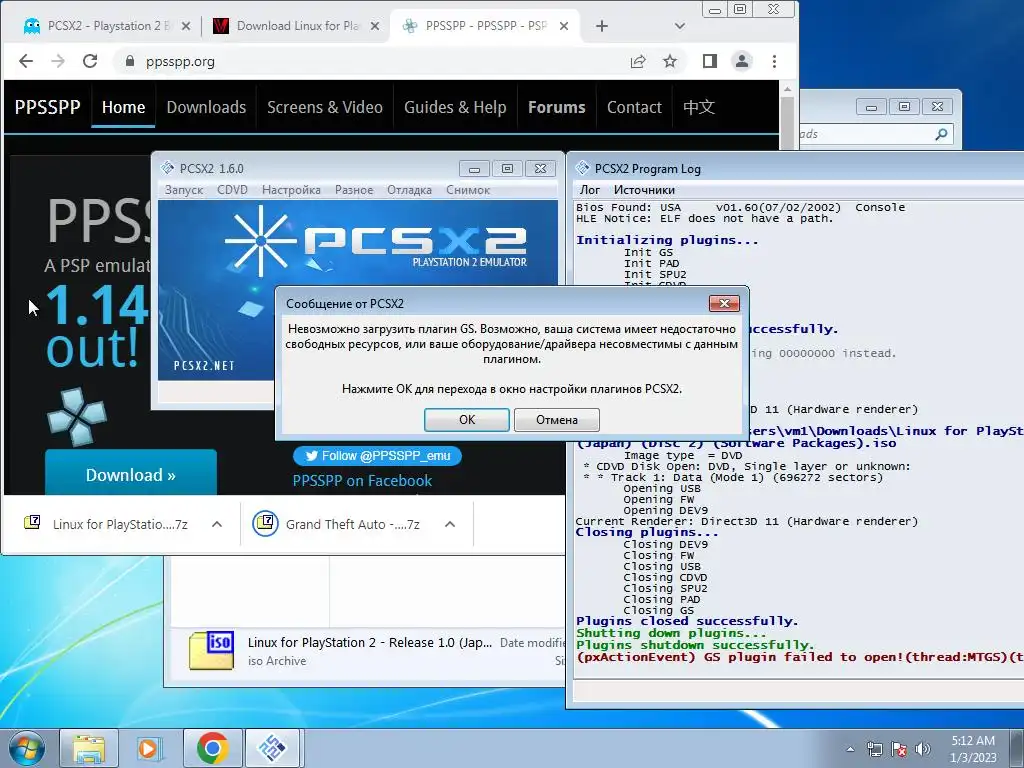Open Screens & Video on PPSSPP site
The height and width of the screenshot is (768, 1024).
coord(325,107)
